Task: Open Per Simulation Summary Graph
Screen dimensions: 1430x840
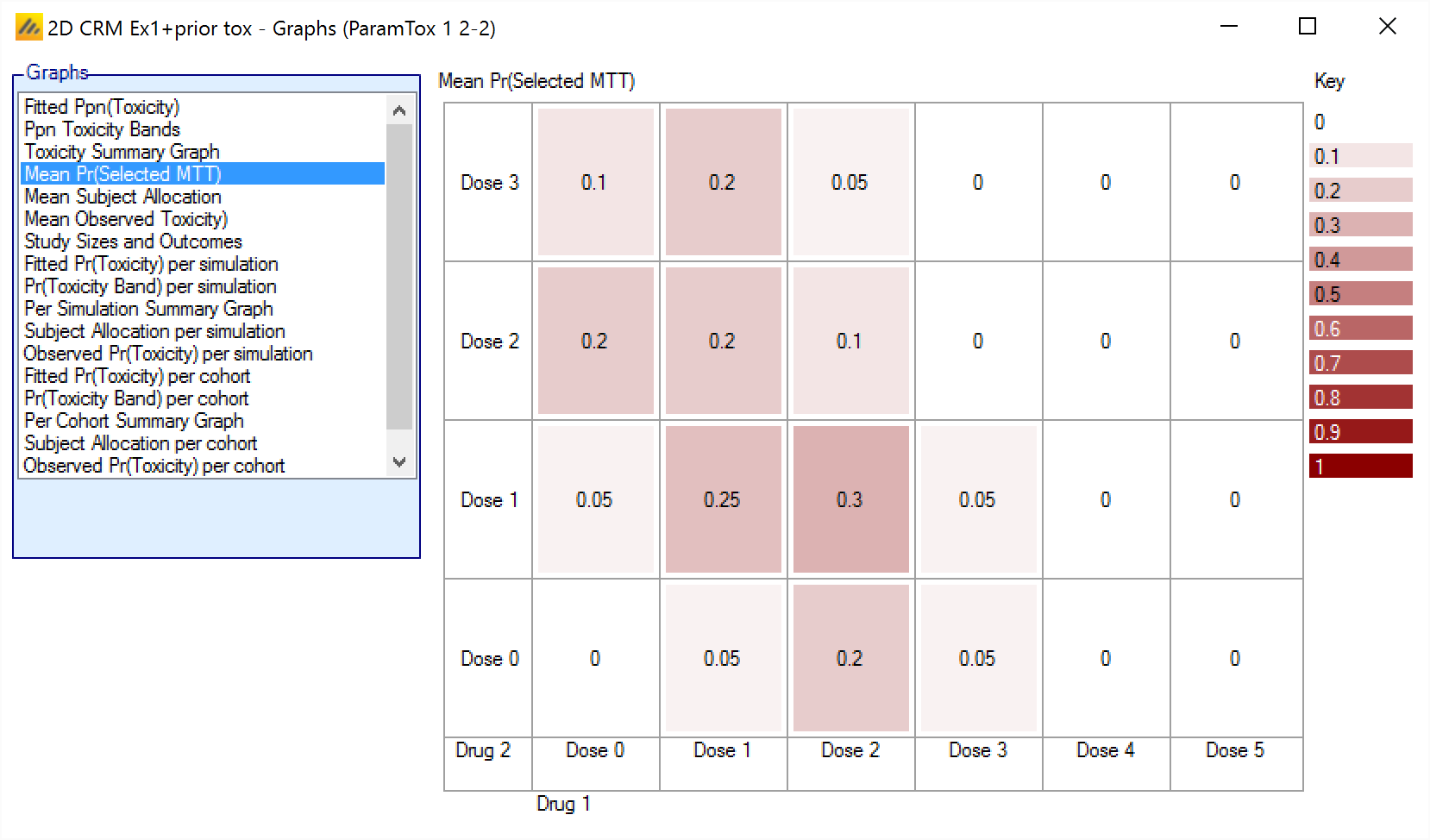Action: 148,309
